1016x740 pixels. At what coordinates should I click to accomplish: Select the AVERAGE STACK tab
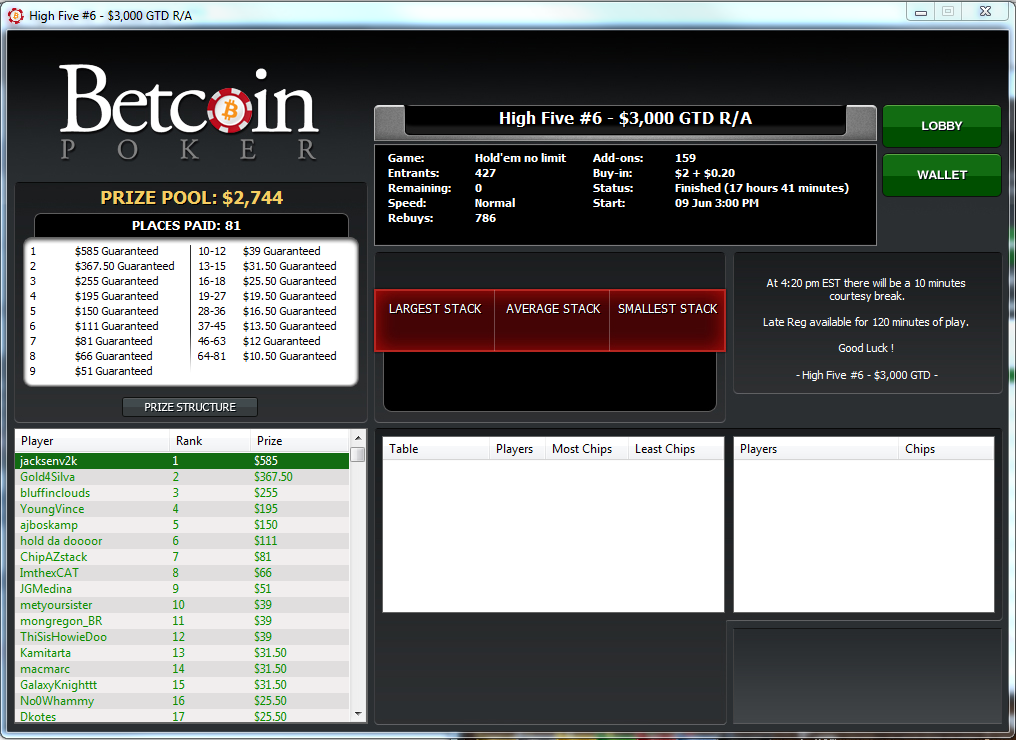click(553, 320)
